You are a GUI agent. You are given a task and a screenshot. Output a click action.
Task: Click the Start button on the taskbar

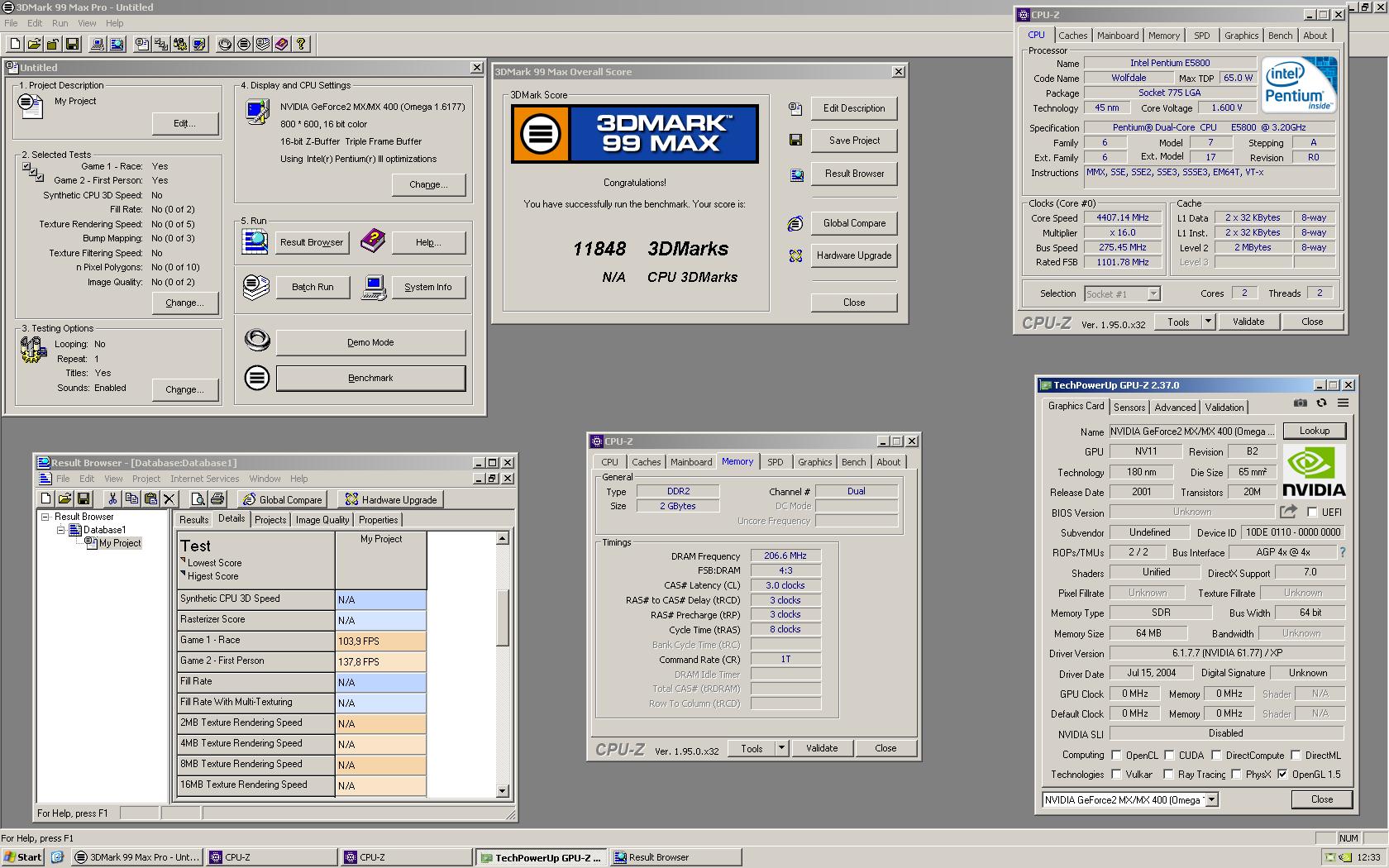tap(22, 857)
